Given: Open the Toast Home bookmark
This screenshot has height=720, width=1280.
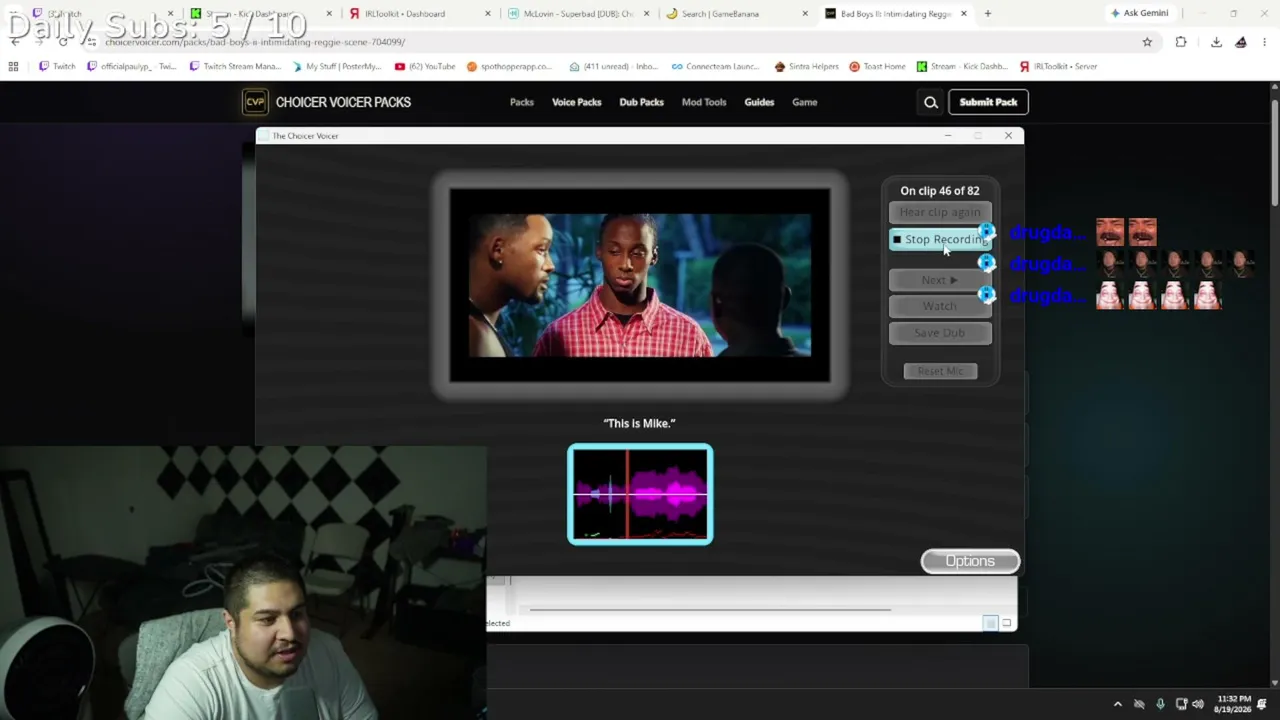Looking at the screenshot, I should tap(877, 66).
